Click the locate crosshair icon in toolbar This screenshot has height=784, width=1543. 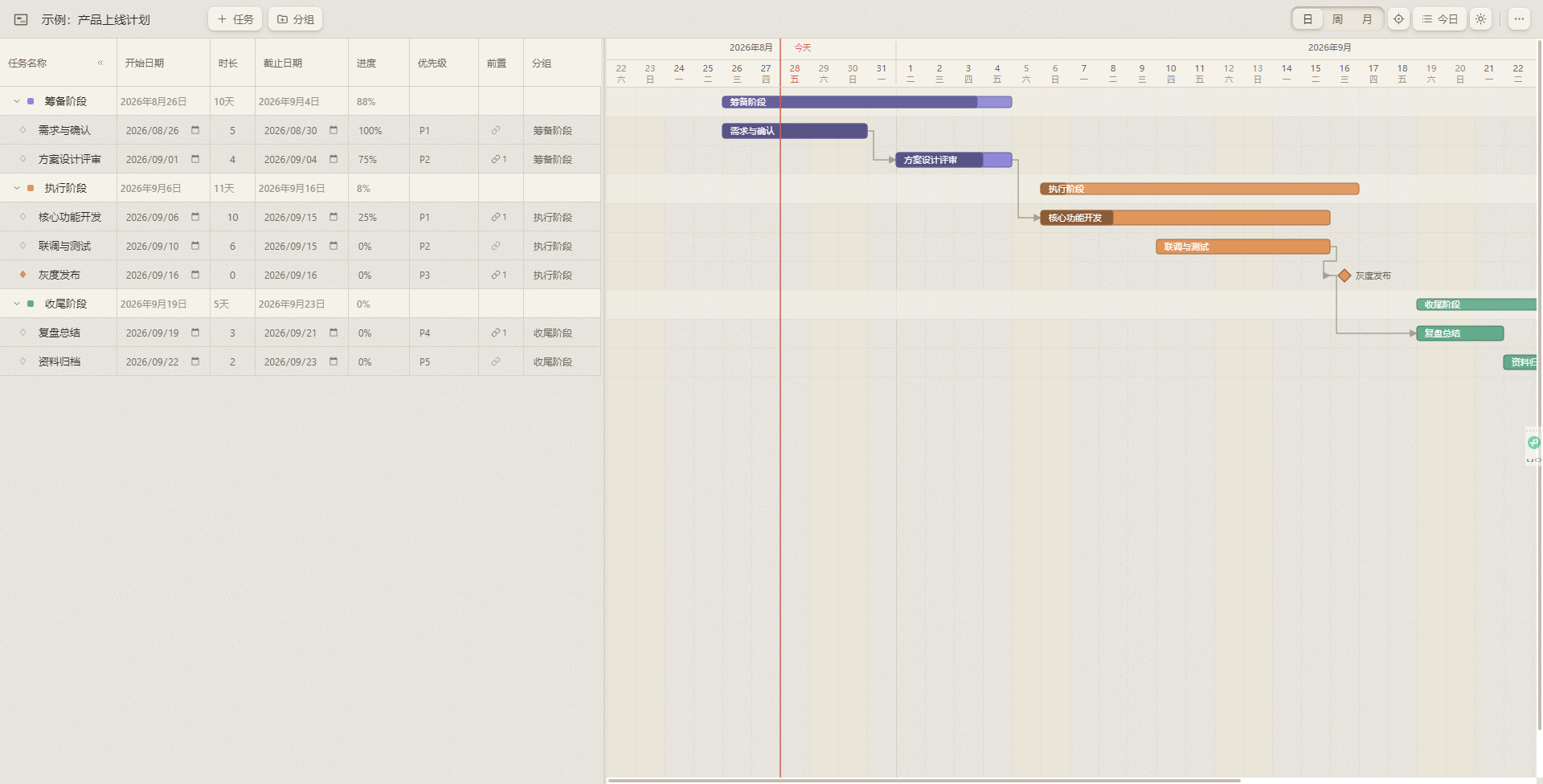point(1398,19)
